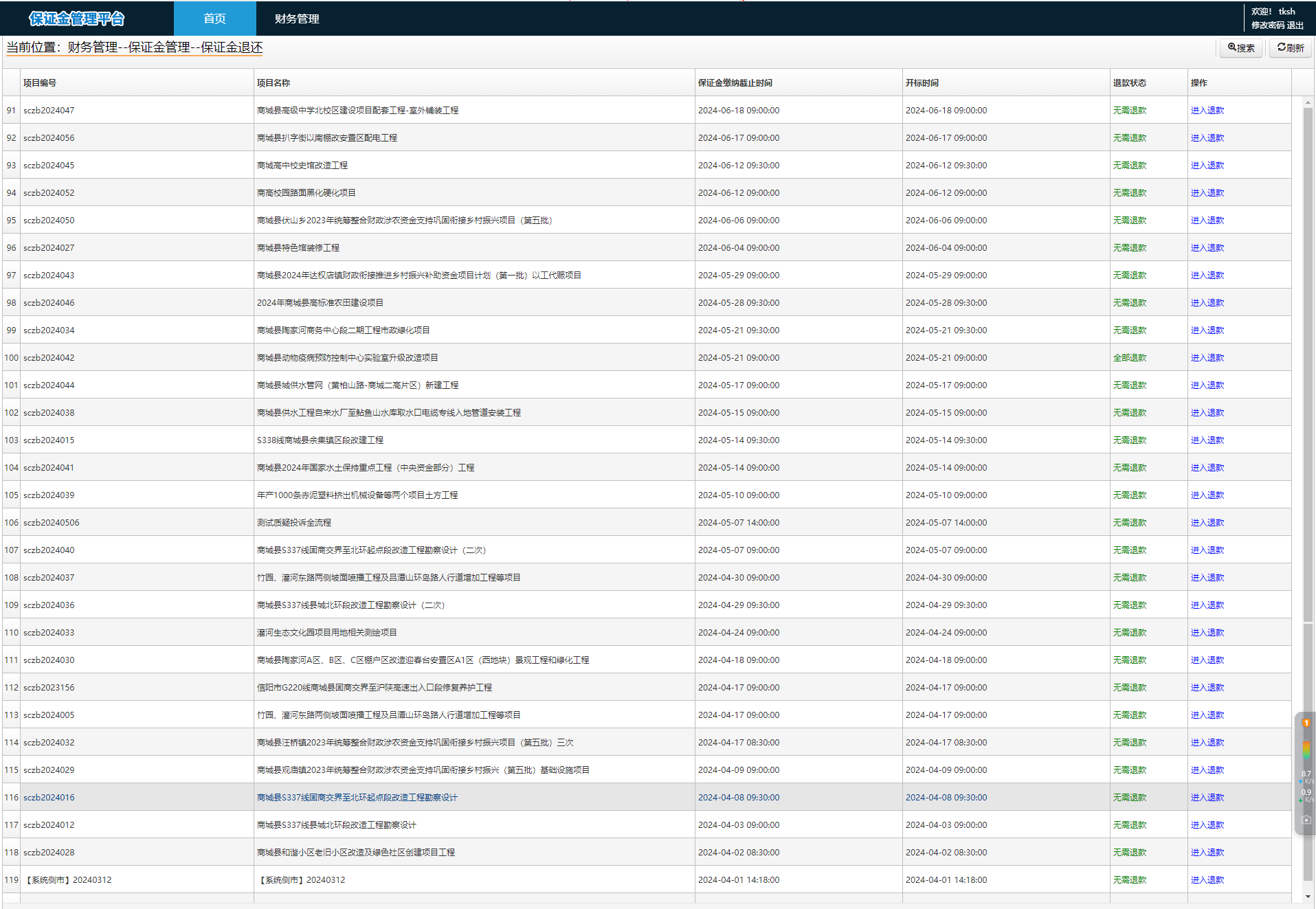Click 进入退款 for sczb2024015 S338 project
Viewport: 1316px width, 909px height.
pos(1207,440)
